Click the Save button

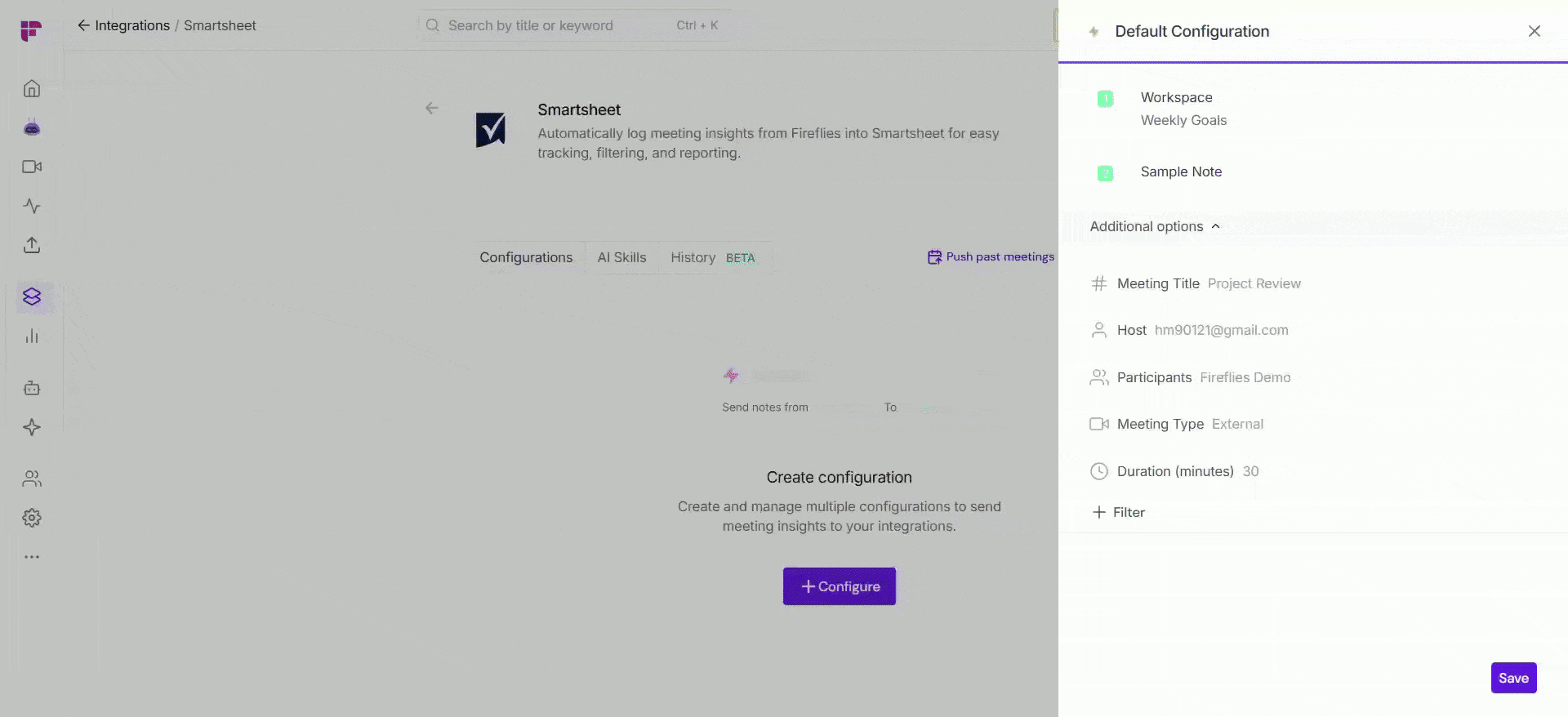(x=1513, y=678)
